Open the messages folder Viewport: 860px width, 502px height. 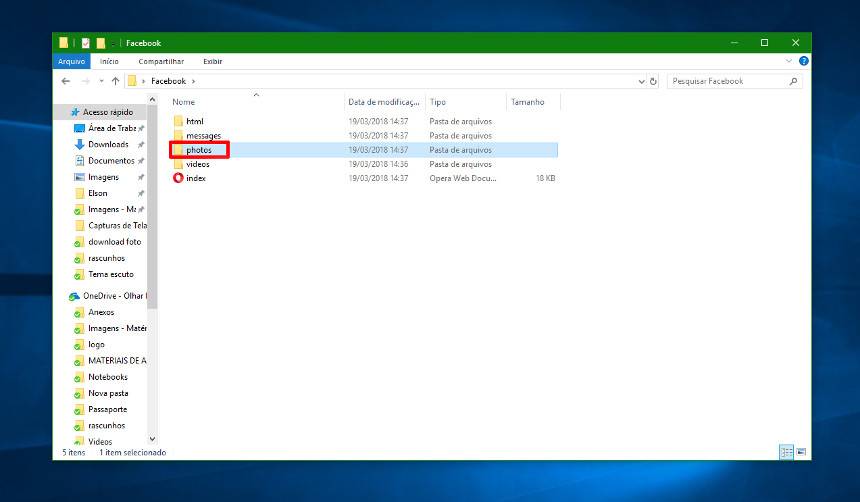[x=203, y=136]
